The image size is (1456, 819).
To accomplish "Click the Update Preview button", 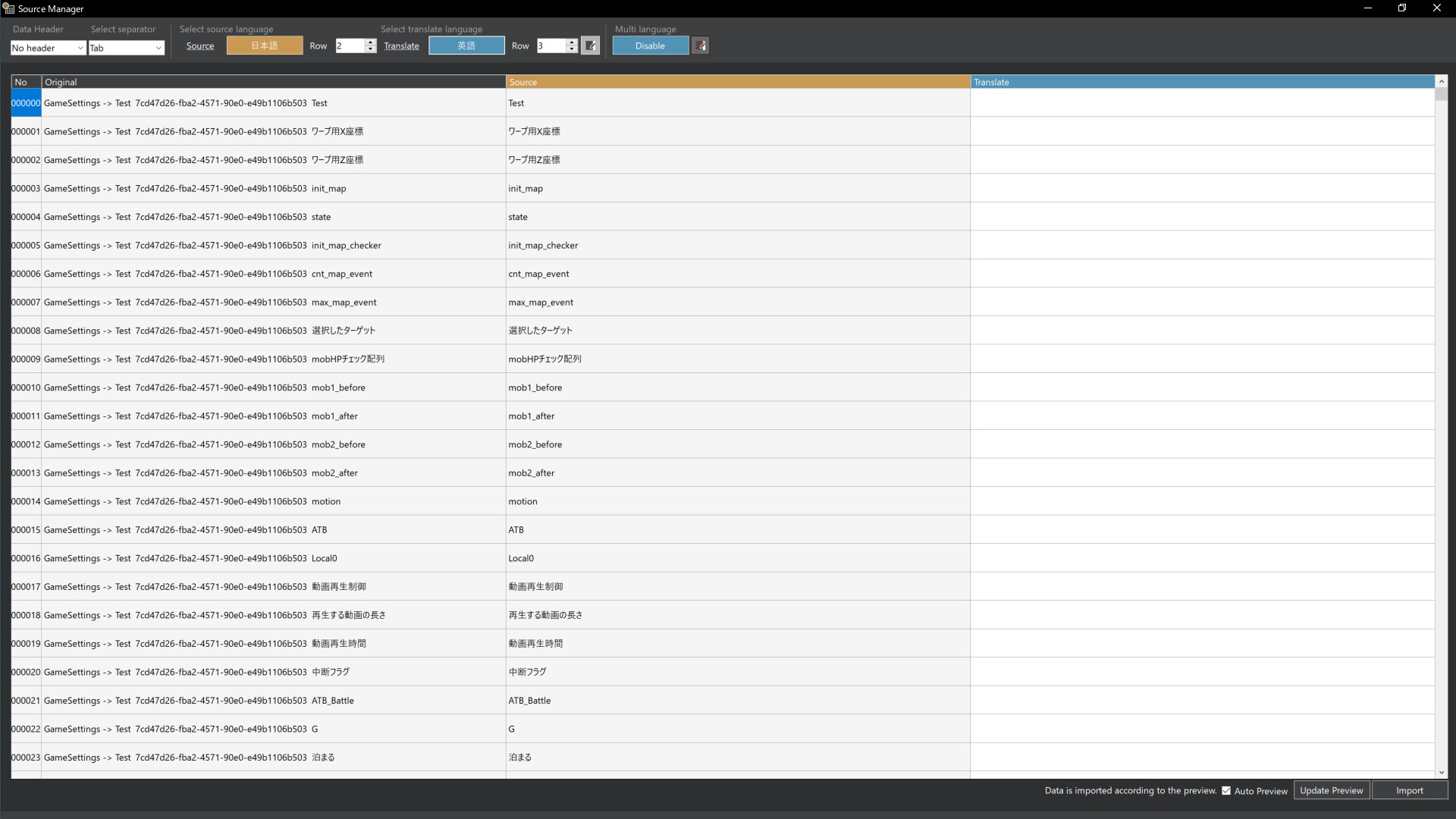I will pyautogui.click(x=1332, y=790).
